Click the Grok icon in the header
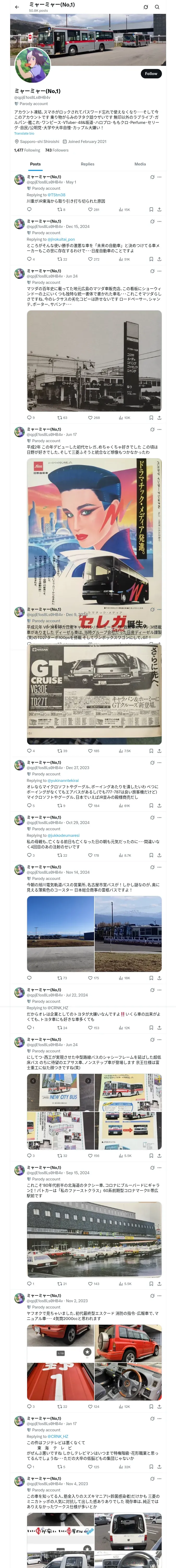This screenshot has height=1568, width=176. 146,7
